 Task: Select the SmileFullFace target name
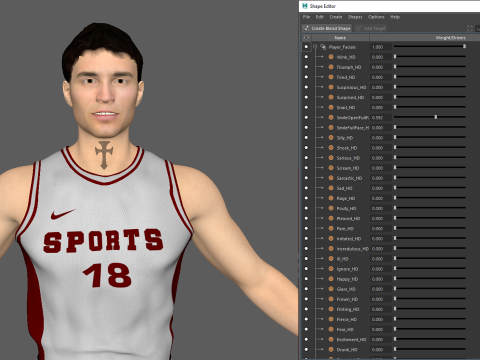pos(353,128)
